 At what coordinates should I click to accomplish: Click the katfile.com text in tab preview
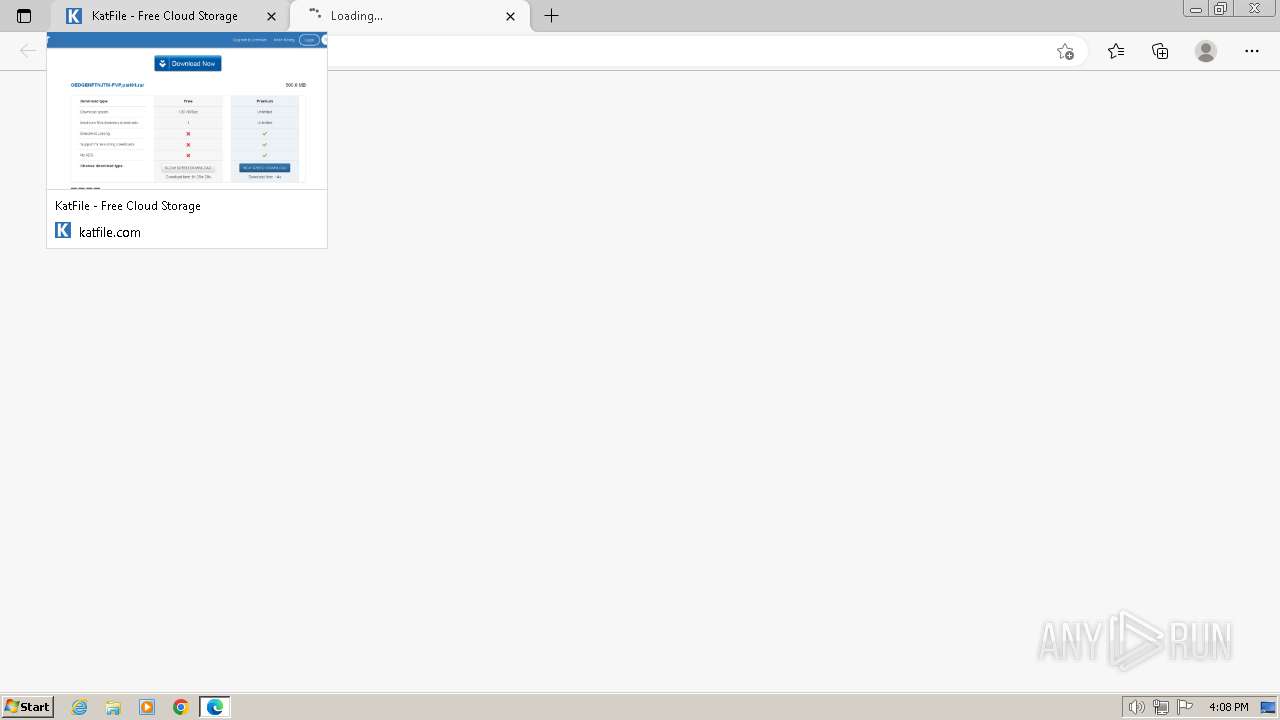110,232
